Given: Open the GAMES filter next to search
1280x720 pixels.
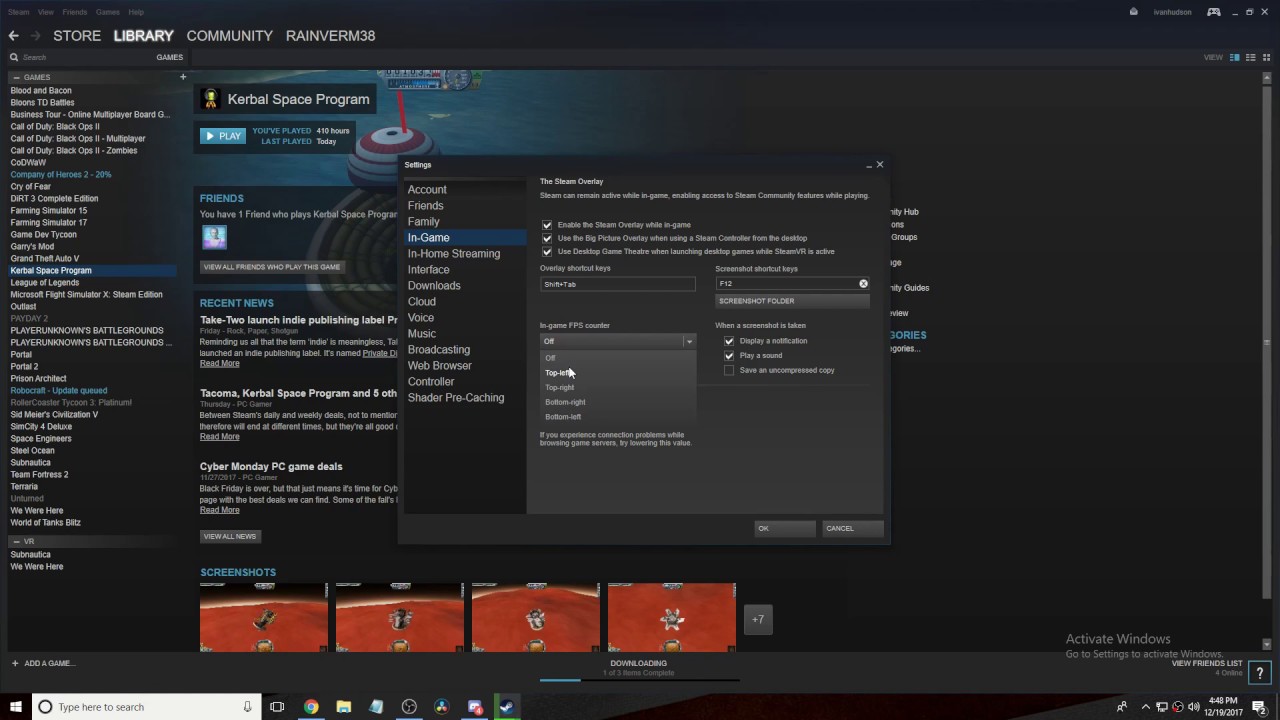Looking at the screenshot, I should 169,57.
